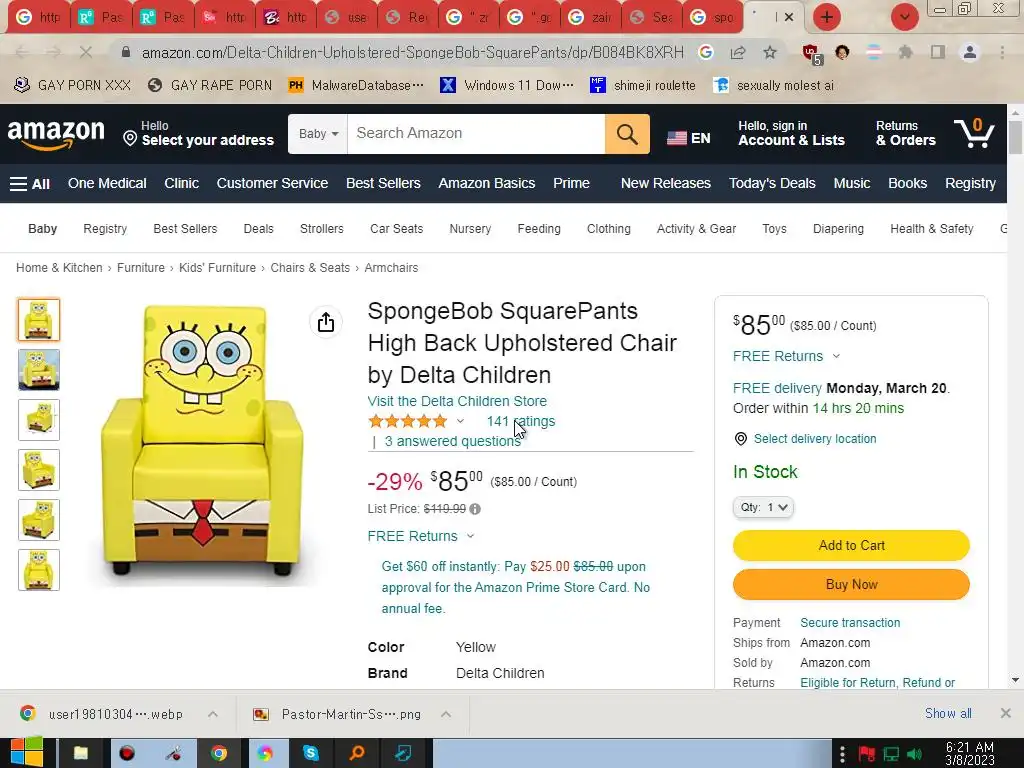
Task: Visit the Delta Children Store link
Action: click(x=457, y=401)
